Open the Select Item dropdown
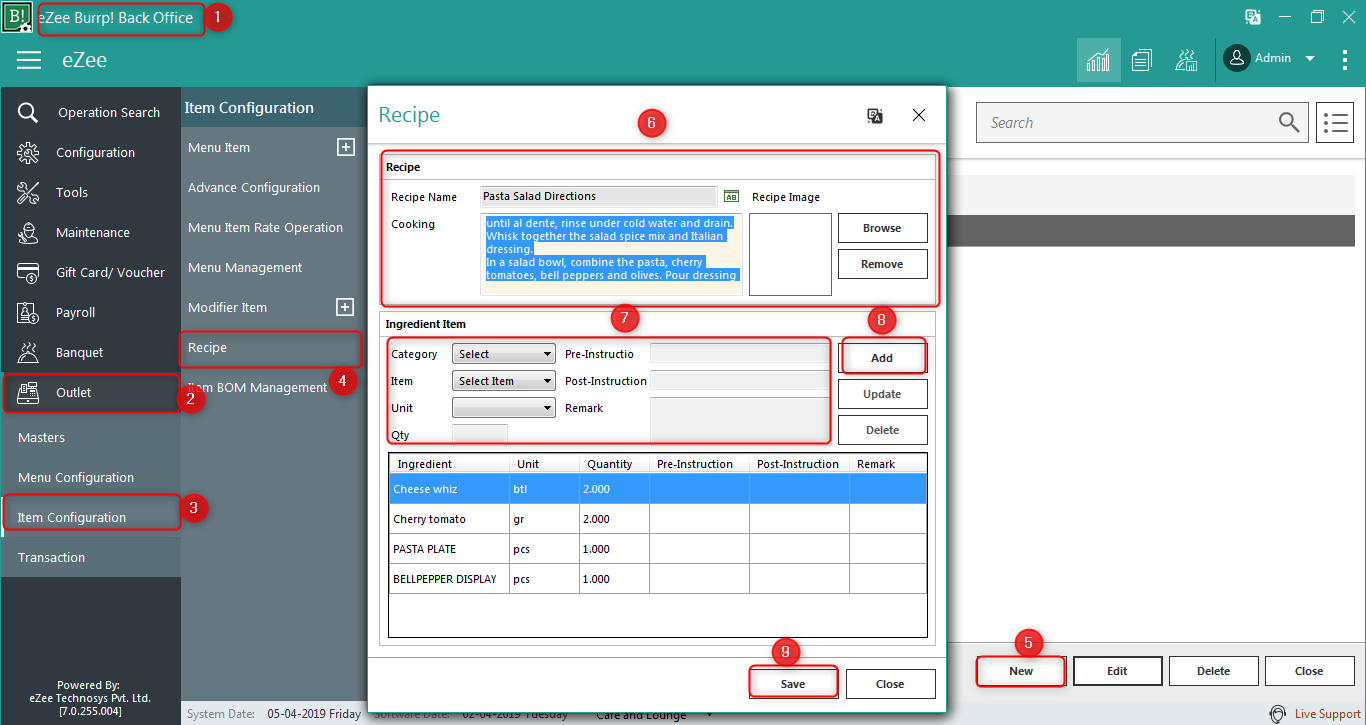The image size is (1366, 725). click(504, 381)
